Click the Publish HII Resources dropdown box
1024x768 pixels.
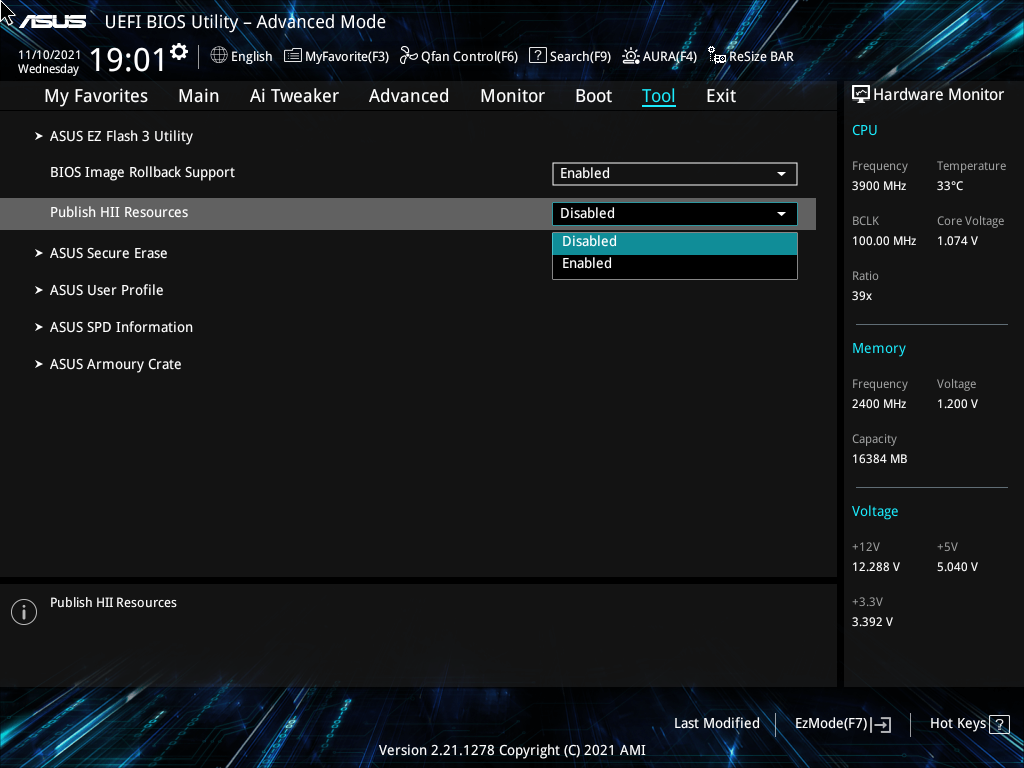coord(675,214)
